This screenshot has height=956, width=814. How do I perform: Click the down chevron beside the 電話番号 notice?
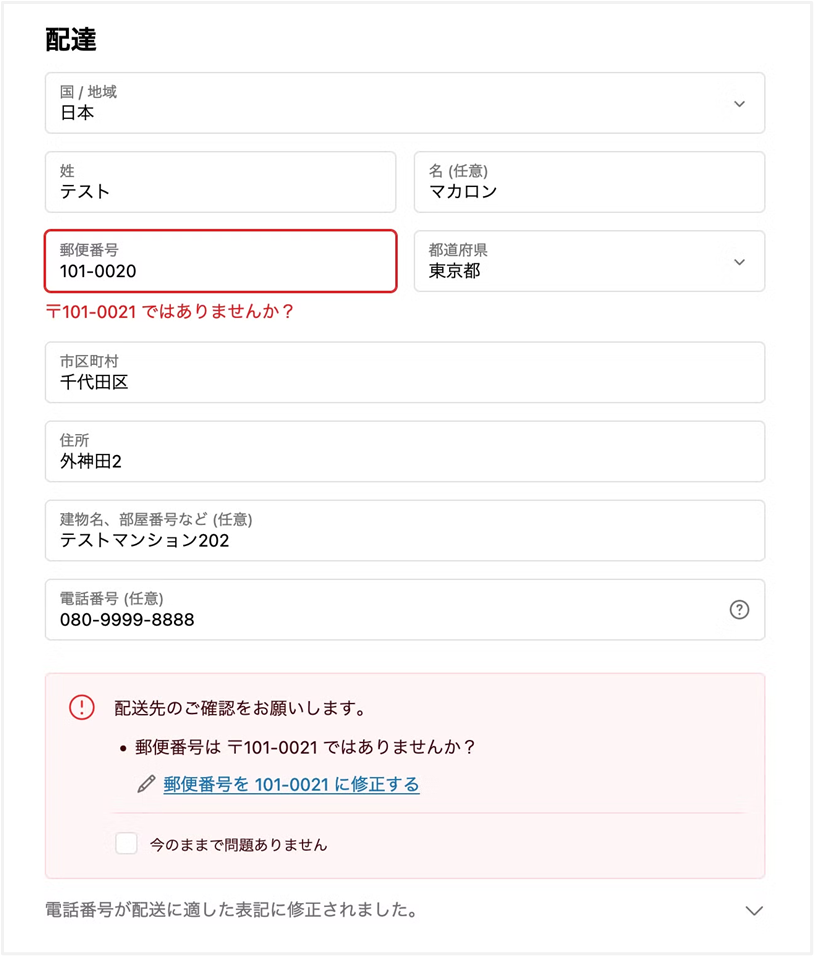point(755,911)
